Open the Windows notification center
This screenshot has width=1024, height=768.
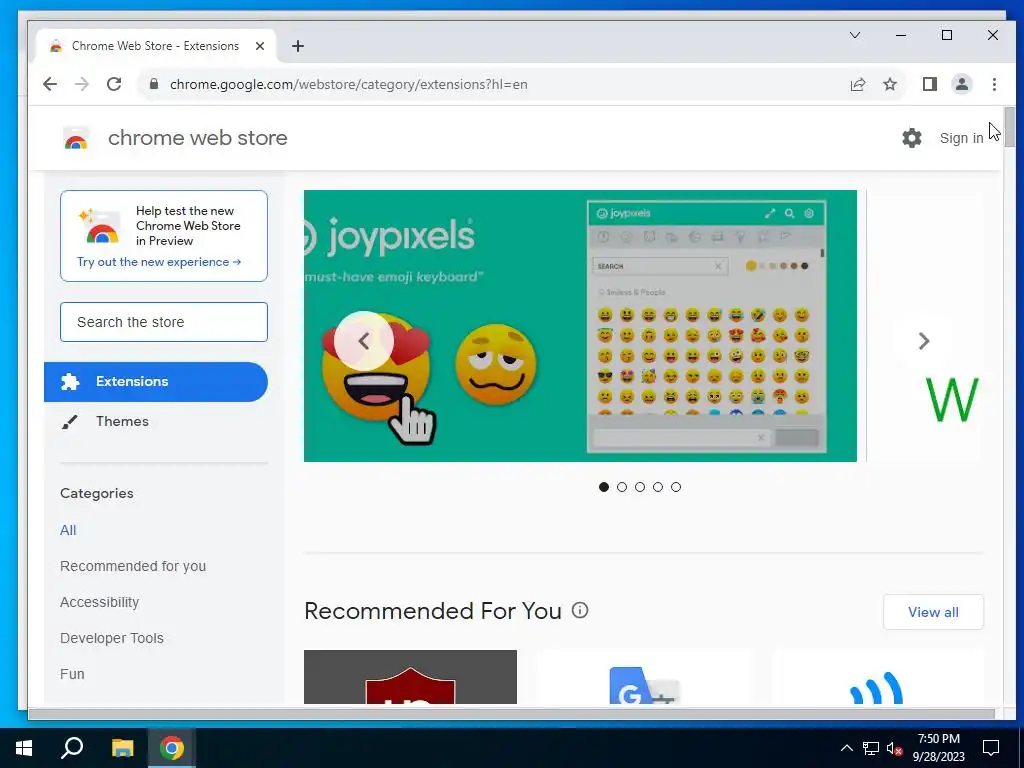[991, 748]
